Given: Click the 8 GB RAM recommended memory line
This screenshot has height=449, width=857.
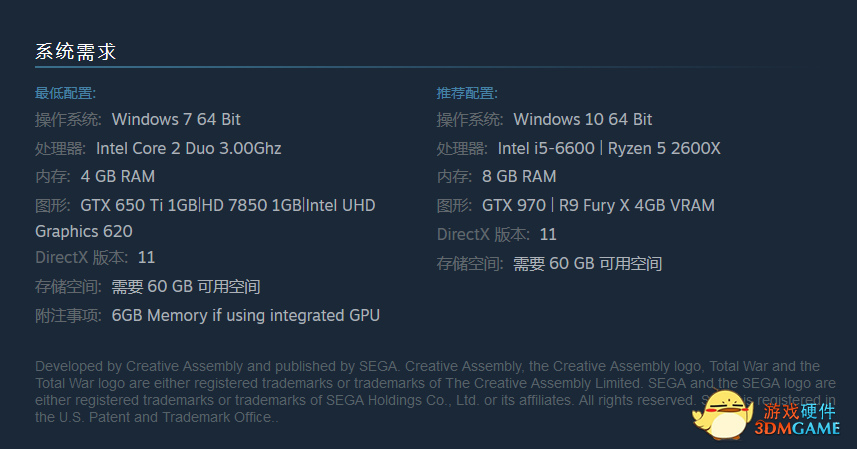Looking at the screenshot, I should tap(496, 176).
